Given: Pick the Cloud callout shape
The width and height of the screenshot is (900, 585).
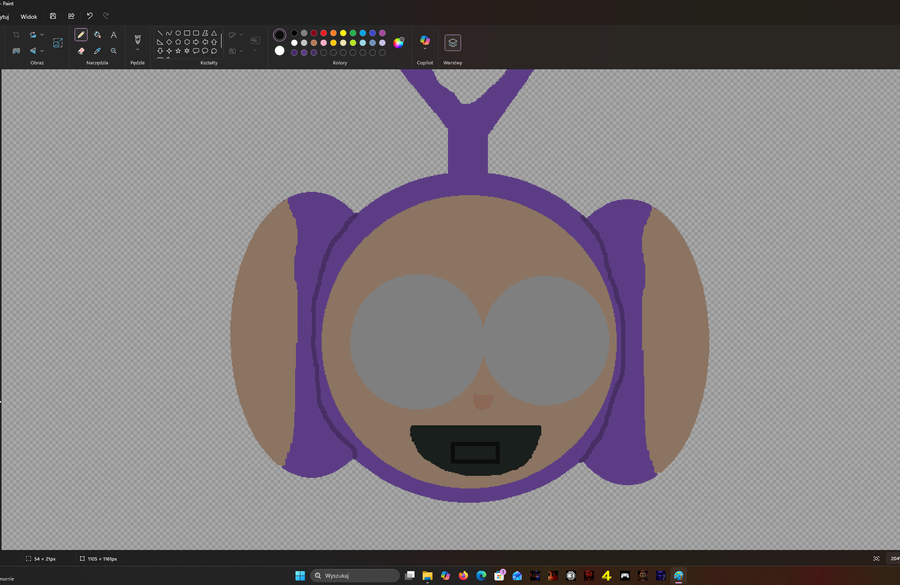Looking at the screenshot, I should click(214, 51).
